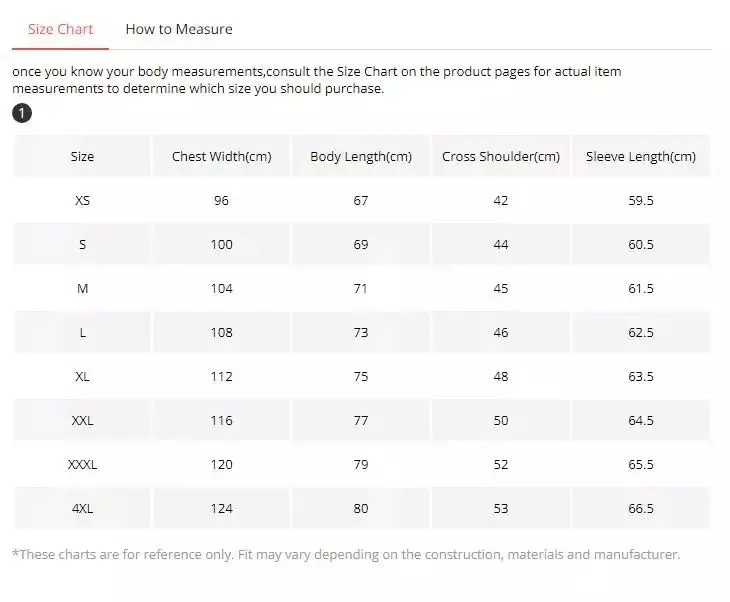Select the Size column header
Image resolution: width=730 pixels, height=602 pixels.
[82, 156]
